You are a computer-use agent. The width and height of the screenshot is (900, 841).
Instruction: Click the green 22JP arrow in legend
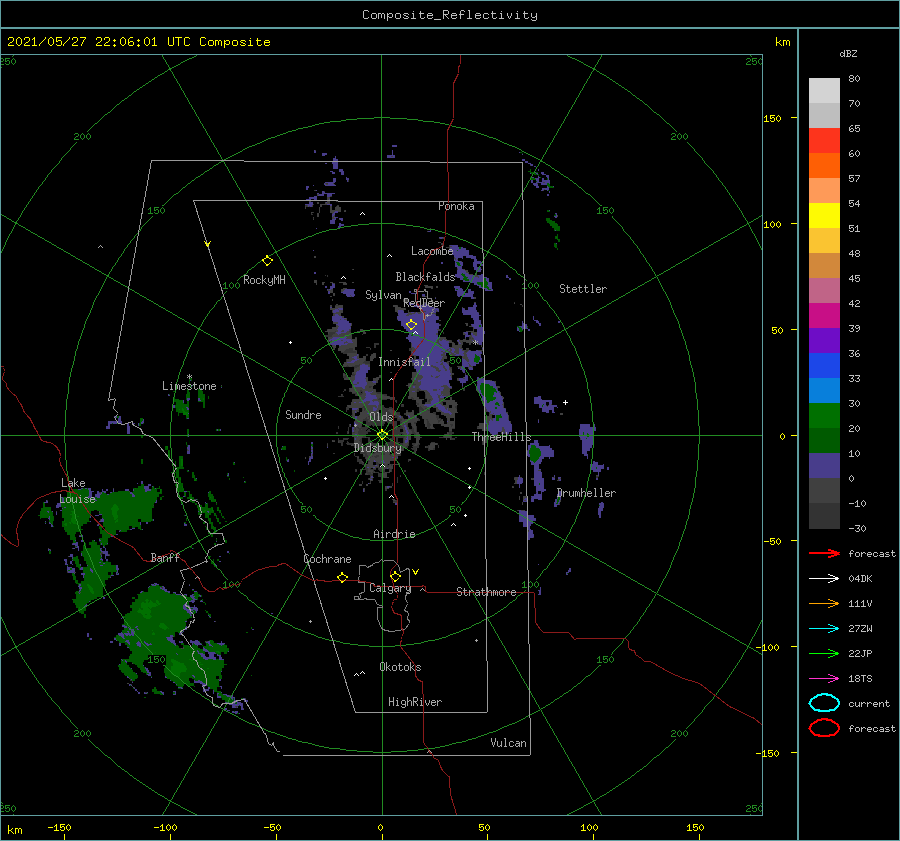click(x=824, y=653)
